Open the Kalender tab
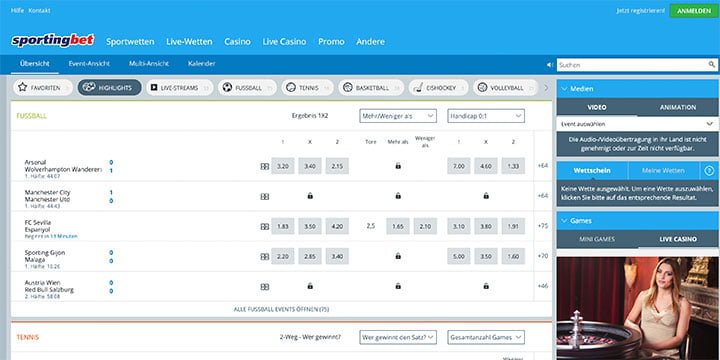 point(202,64)
